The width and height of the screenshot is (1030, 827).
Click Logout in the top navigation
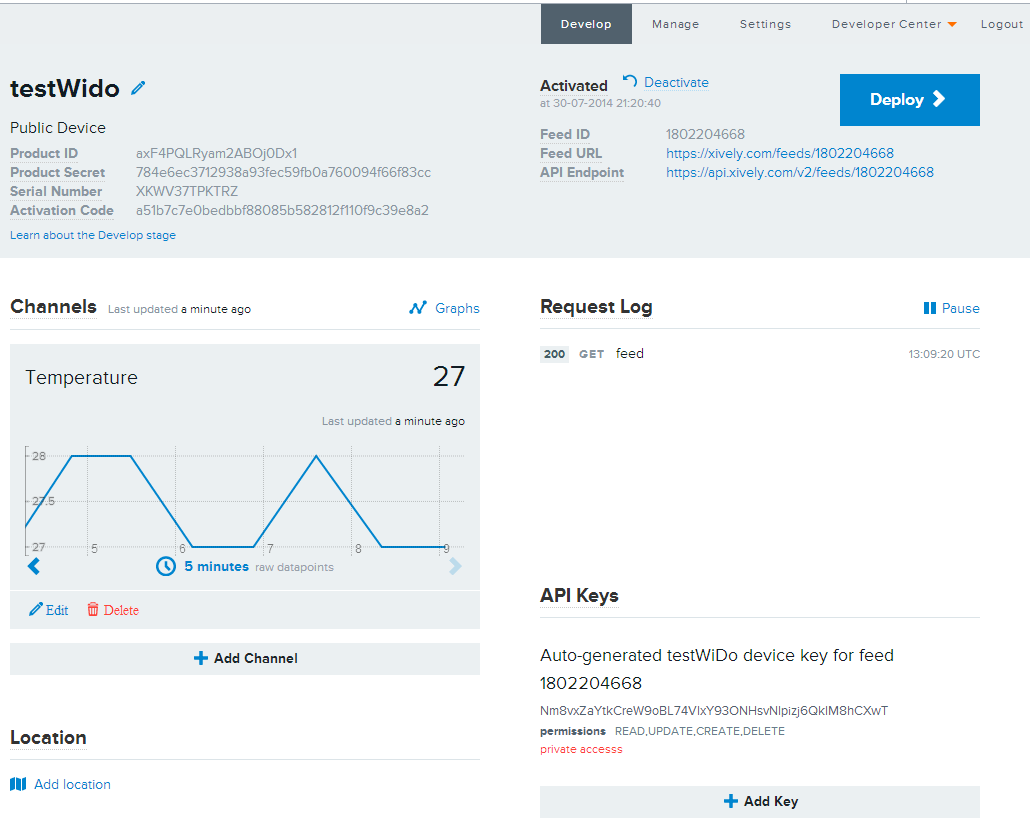[x=1002, y=24]
